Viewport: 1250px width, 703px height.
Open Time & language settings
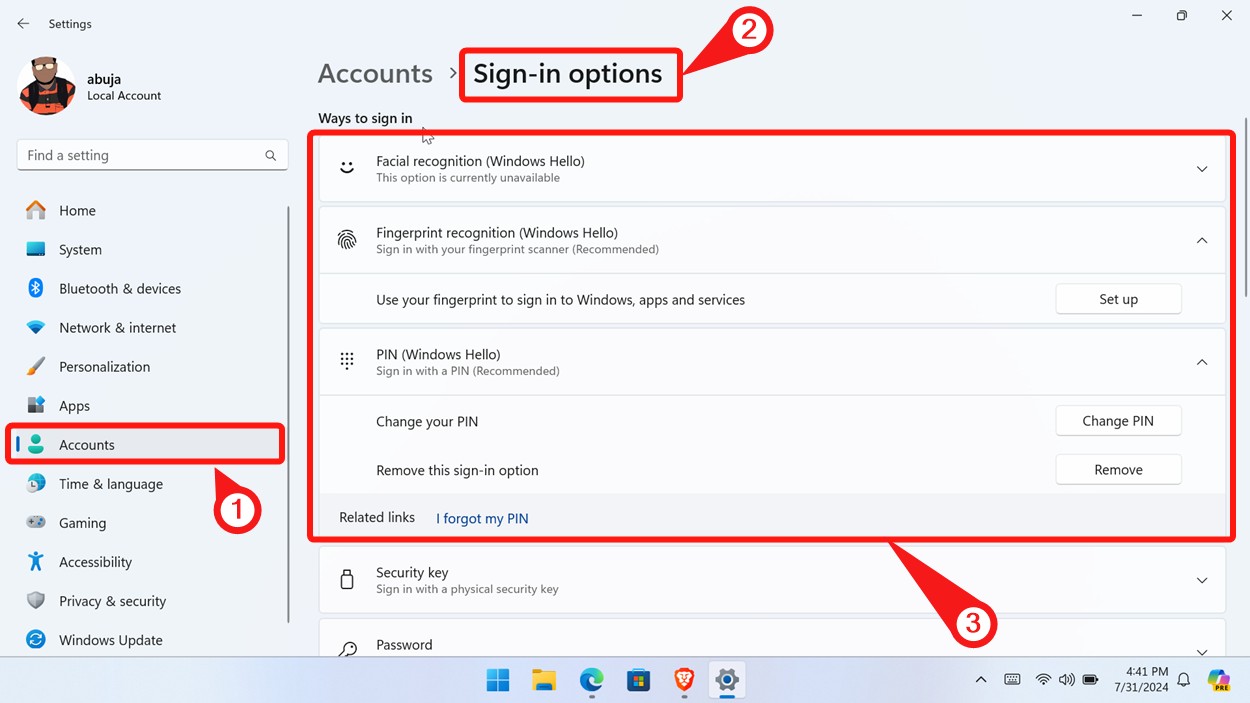[110, 483]
